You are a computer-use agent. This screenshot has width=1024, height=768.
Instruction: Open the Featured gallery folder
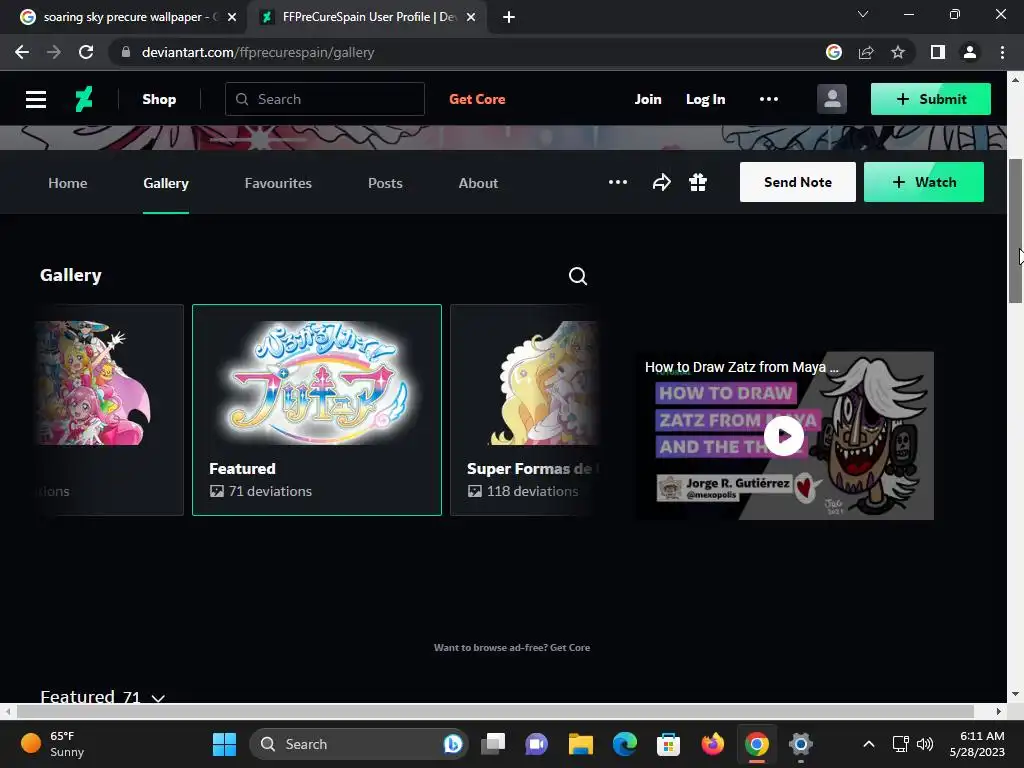click(317, 410)
